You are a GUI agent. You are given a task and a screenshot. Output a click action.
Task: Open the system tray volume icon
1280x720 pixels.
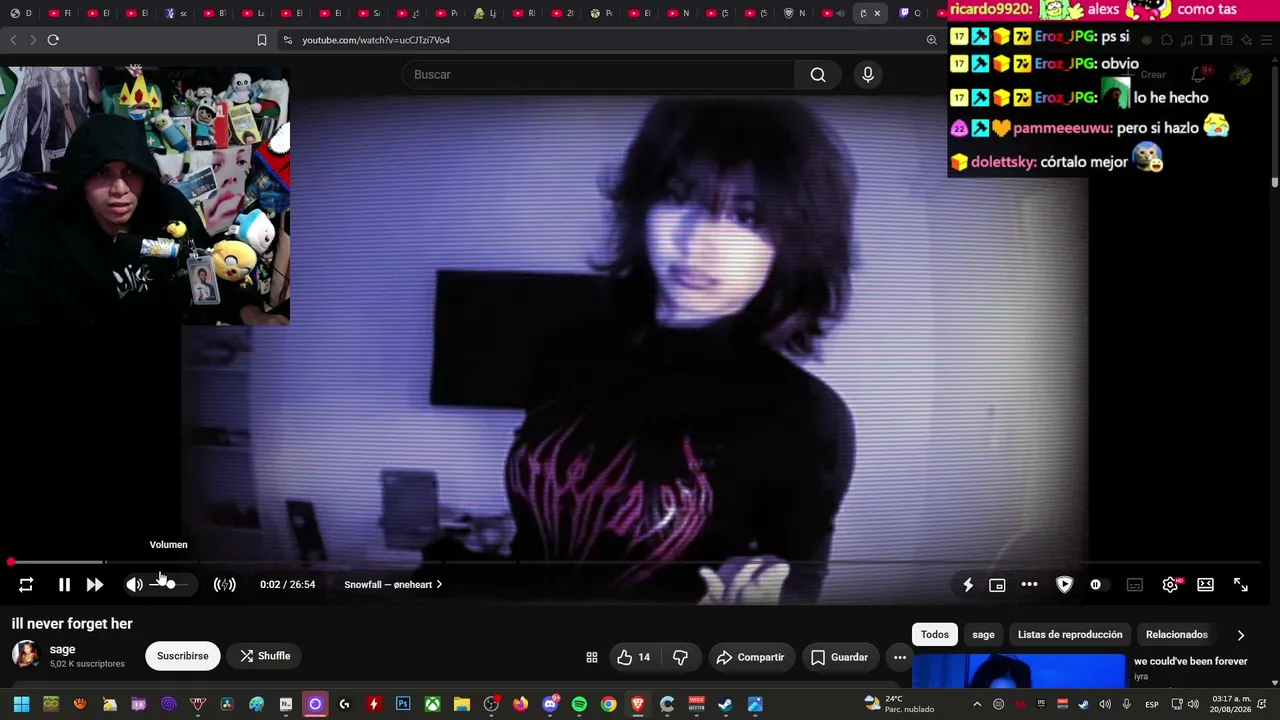(1193, 704)
